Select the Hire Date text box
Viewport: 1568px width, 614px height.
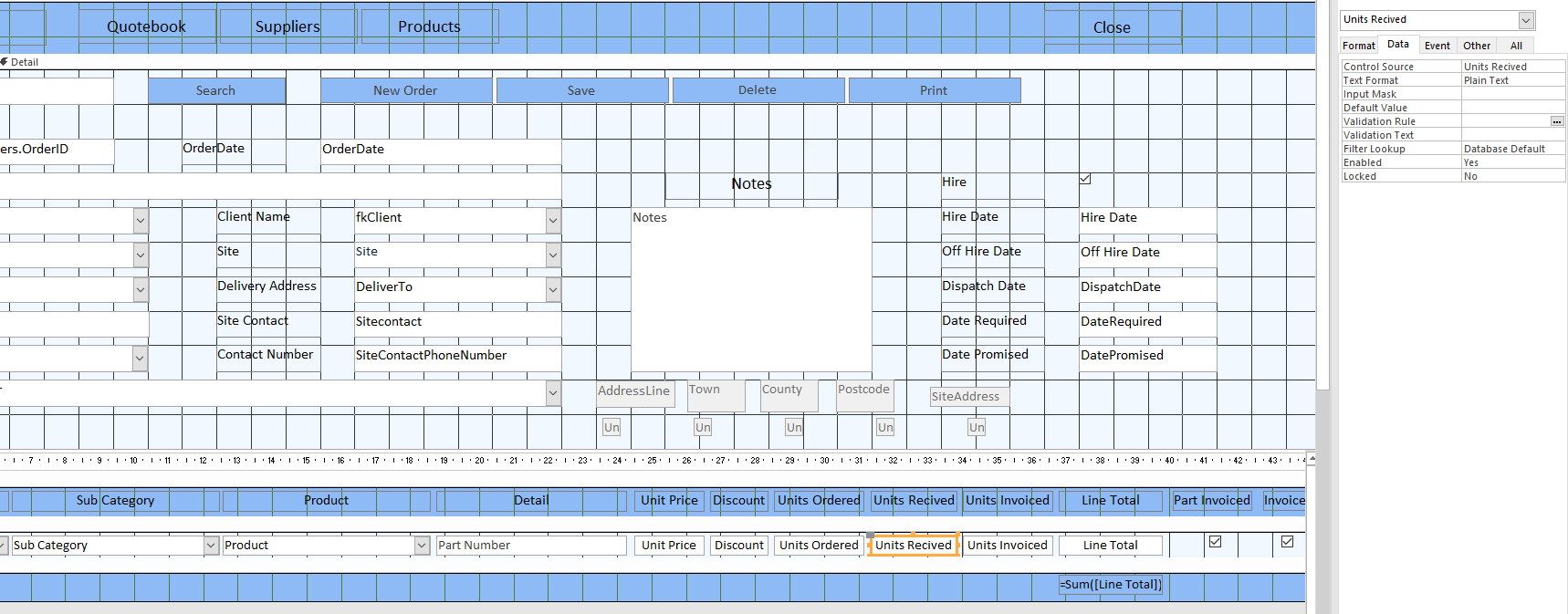pyautogui.click(x=1148, y=220)
